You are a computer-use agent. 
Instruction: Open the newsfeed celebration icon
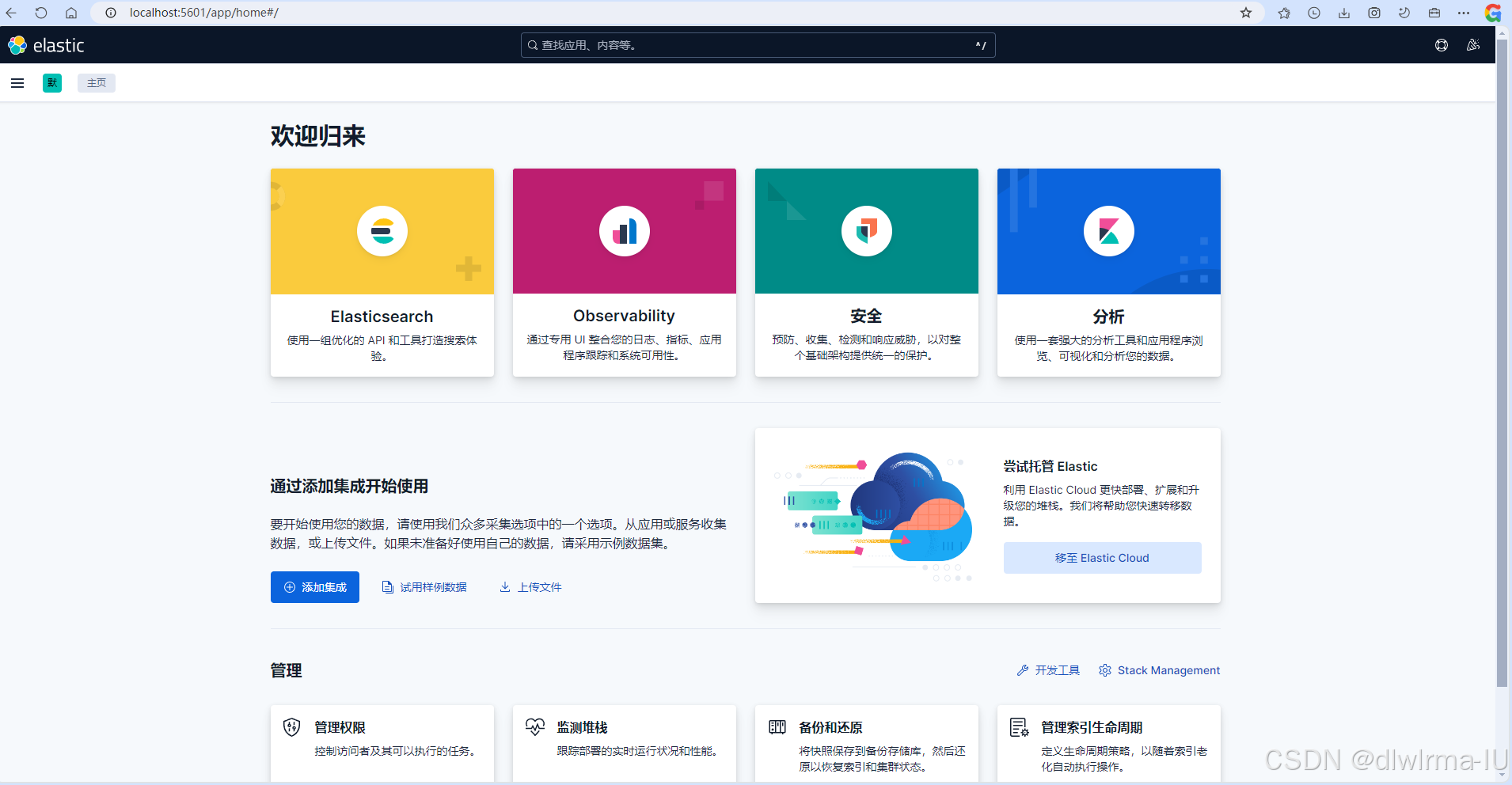[1473, 45]
